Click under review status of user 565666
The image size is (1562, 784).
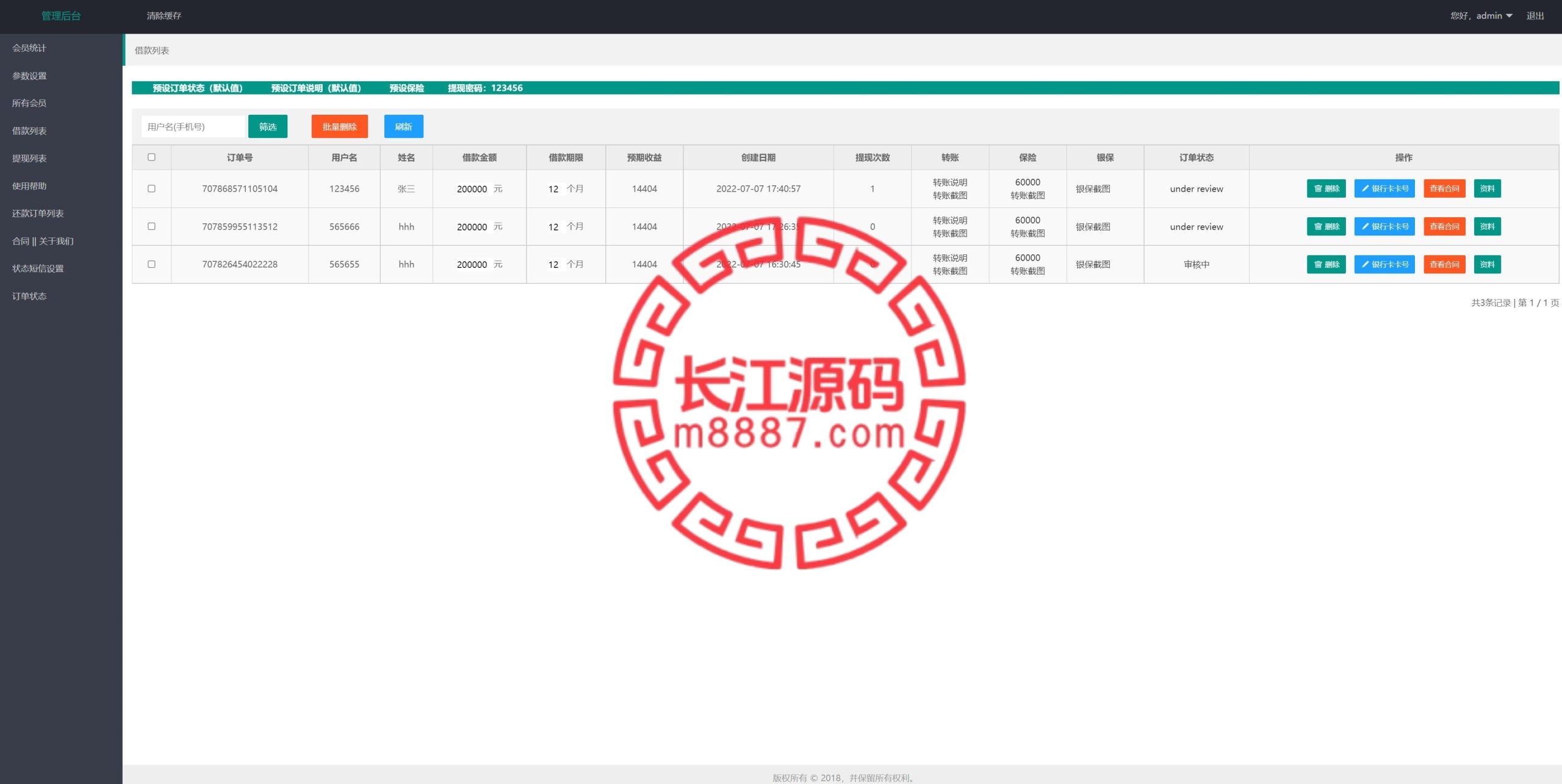(1197, 227)
